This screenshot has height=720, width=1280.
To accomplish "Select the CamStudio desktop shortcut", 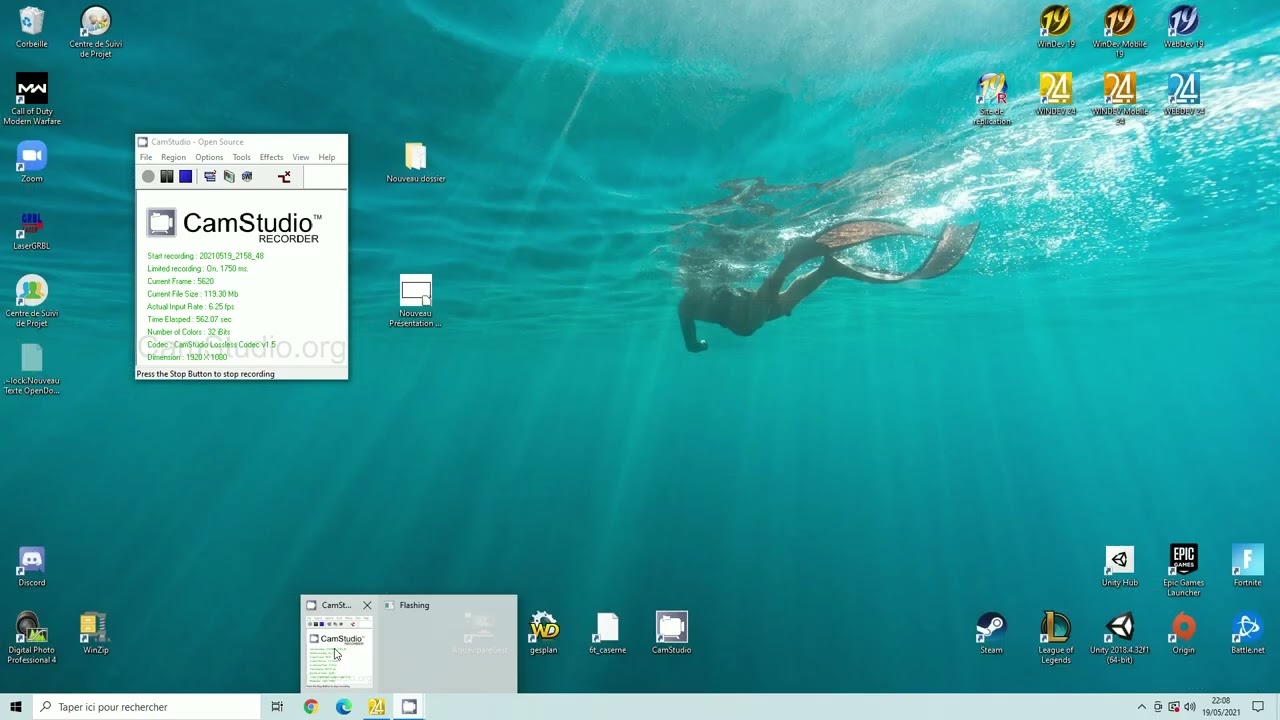I will [x=672, y=634].
